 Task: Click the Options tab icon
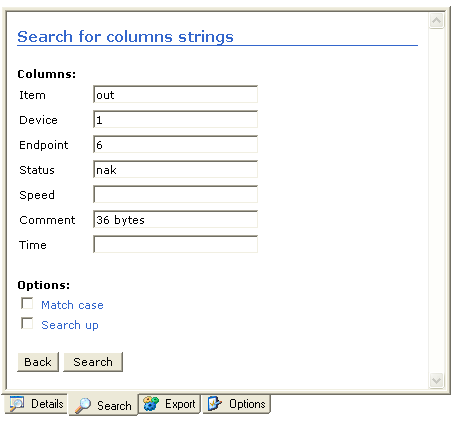pos(215,404)
